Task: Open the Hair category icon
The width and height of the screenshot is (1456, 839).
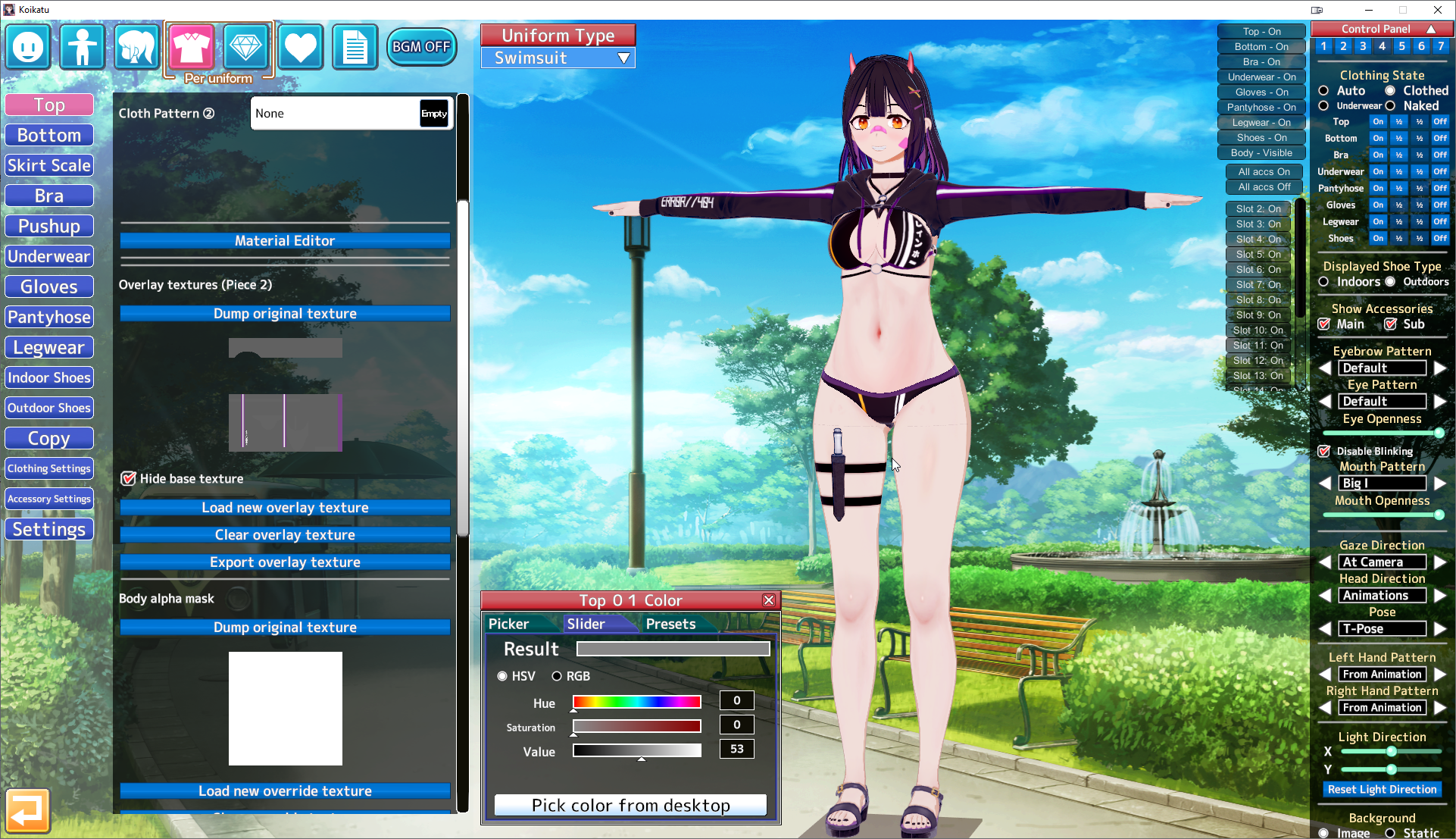Action: 136,47
